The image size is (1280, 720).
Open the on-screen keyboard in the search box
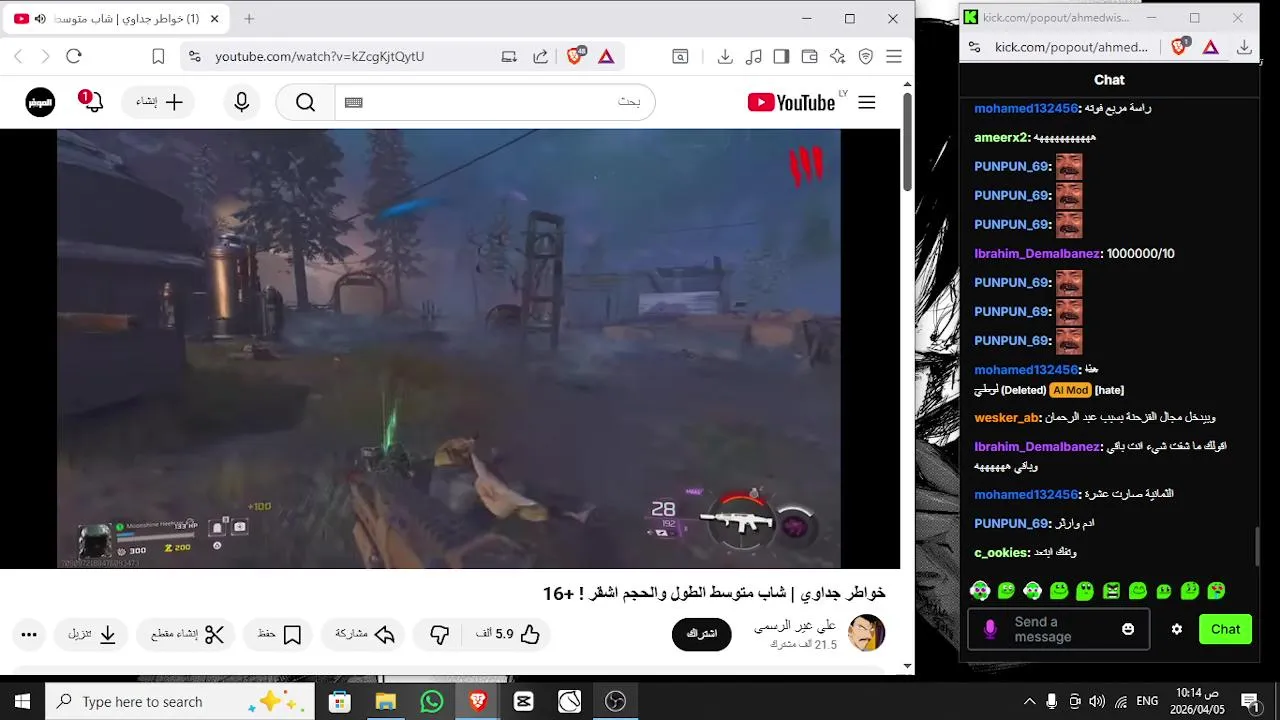click(353, 102)
